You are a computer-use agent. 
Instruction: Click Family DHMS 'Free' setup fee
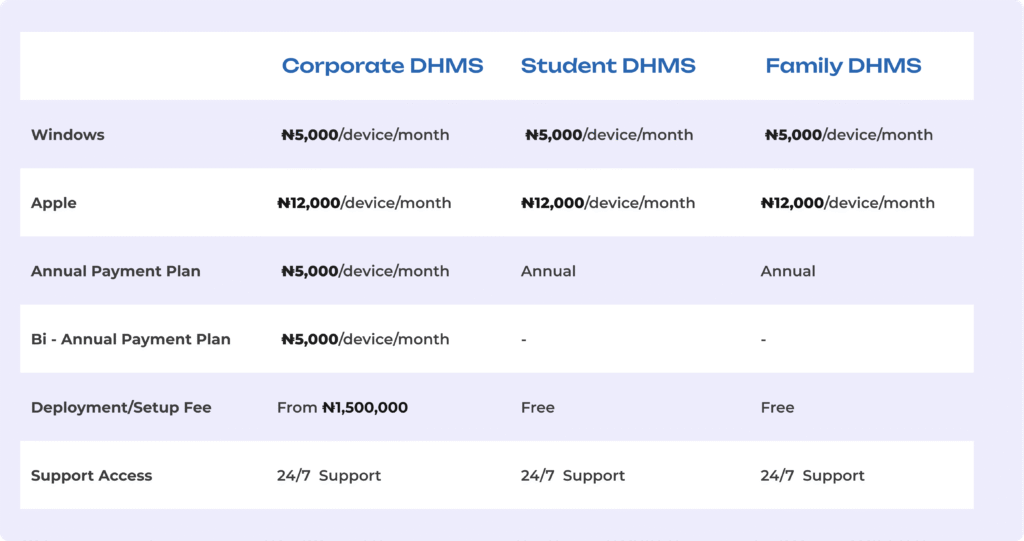pos(778,407)
